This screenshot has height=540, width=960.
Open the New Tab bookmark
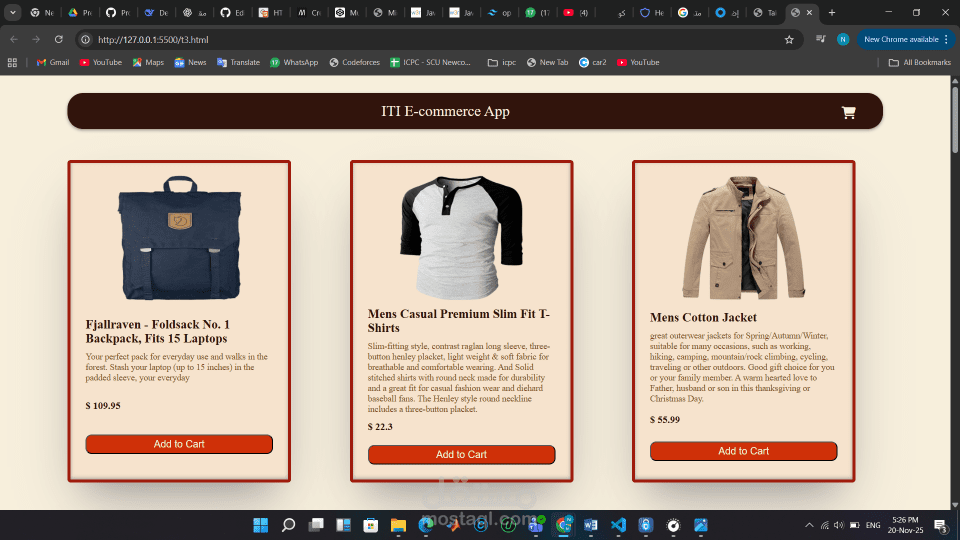point(547,62)
